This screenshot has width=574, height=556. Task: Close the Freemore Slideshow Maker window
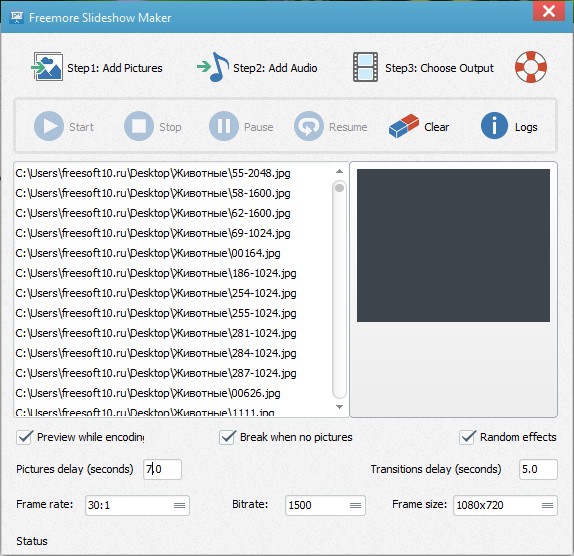549,11
